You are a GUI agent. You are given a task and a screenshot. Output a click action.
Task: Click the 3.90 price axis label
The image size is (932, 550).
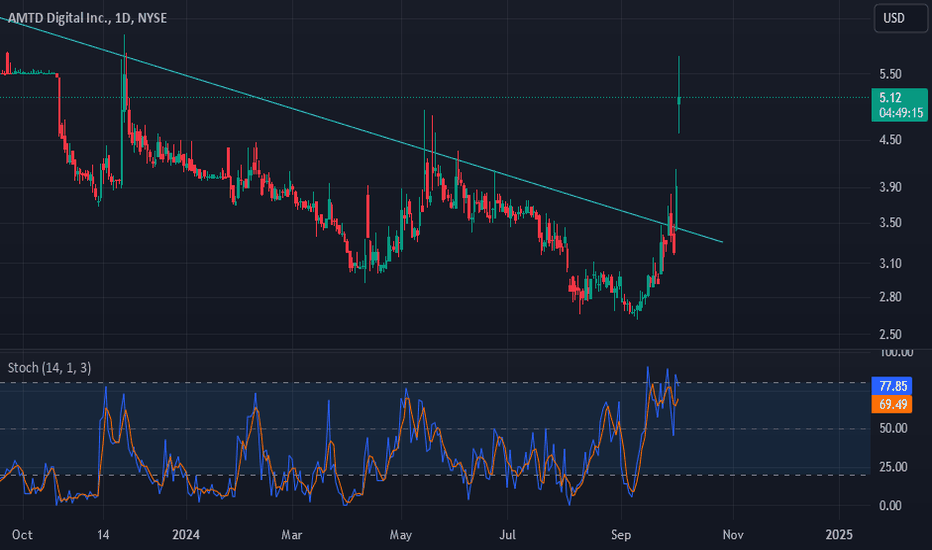(x=890, y=187)
